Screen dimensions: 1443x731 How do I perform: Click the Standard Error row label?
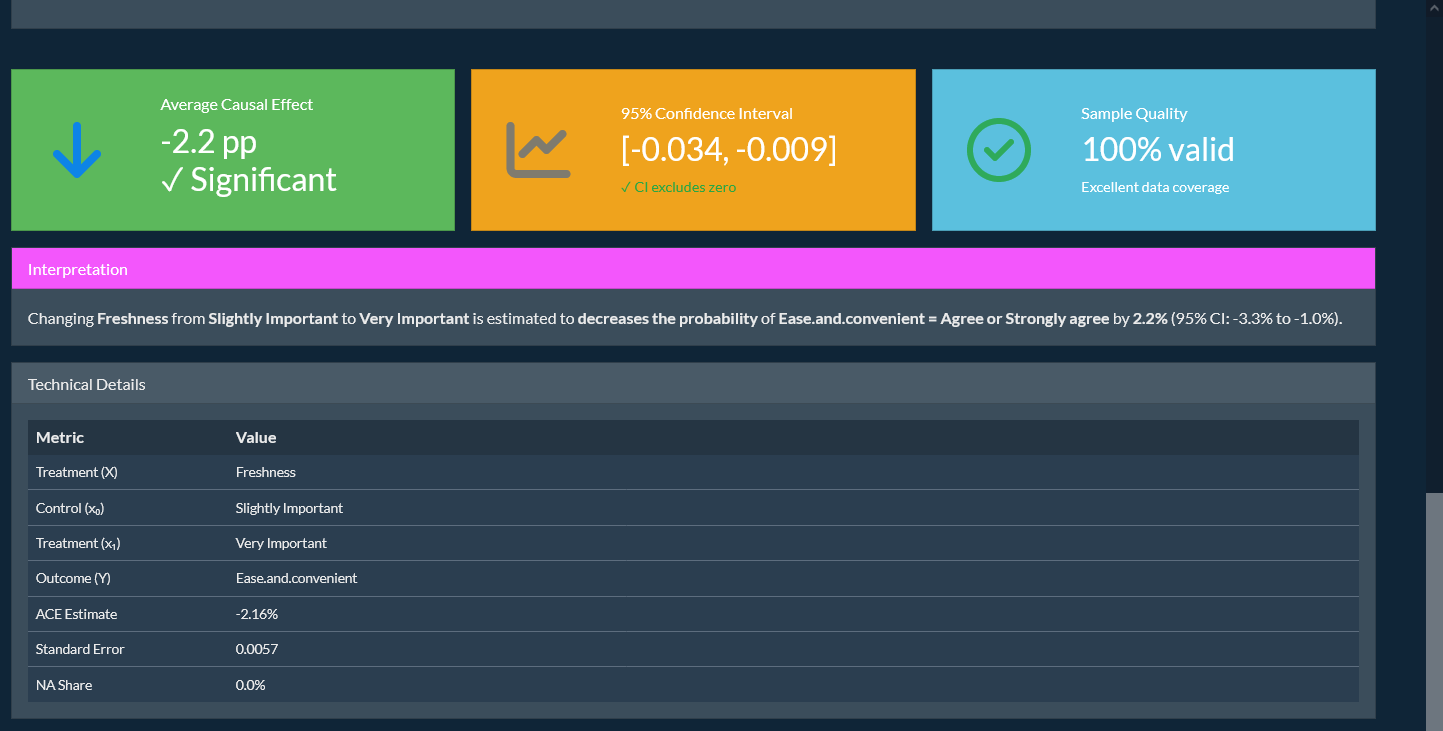point(80,649)
